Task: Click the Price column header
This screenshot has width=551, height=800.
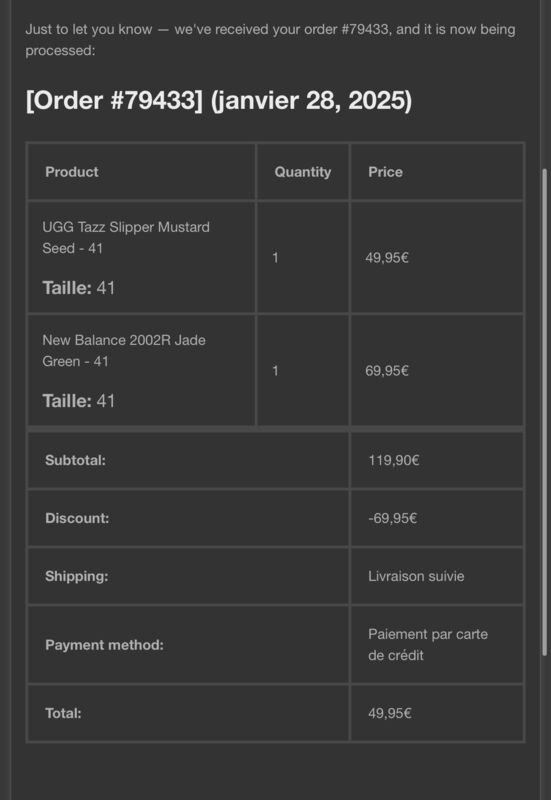Action: click(x=385, y=172)
